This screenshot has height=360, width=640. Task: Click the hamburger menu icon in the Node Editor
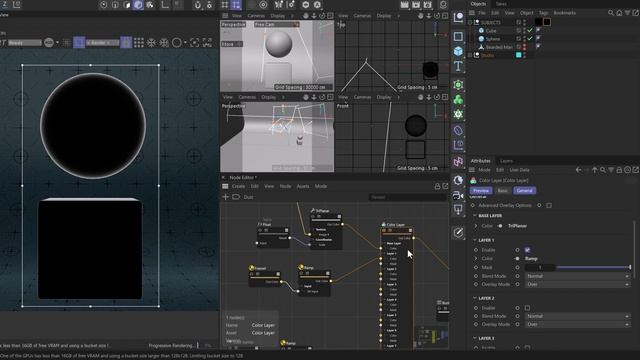coord(225,186)
